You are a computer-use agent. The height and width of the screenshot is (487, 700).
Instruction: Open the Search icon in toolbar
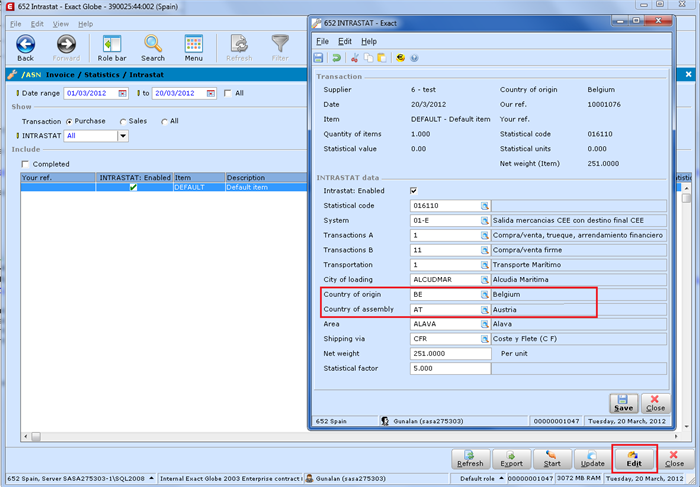tap(153, 44)
